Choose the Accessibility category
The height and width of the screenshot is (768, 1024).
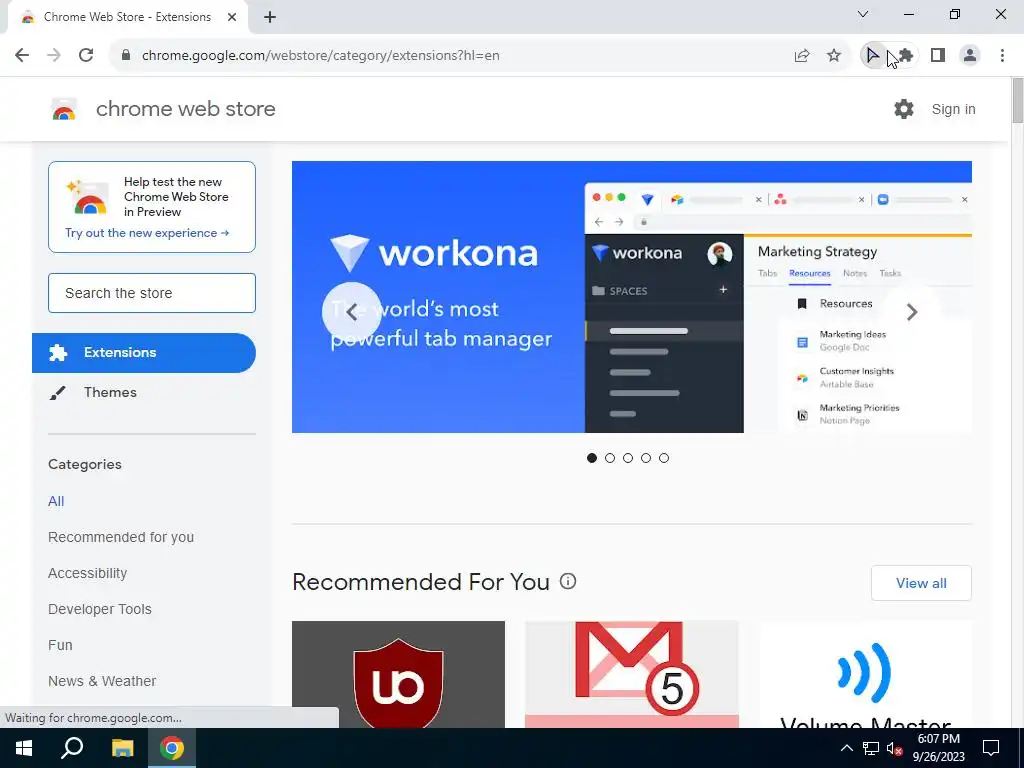pyautogui.click(x=88, y=573)
